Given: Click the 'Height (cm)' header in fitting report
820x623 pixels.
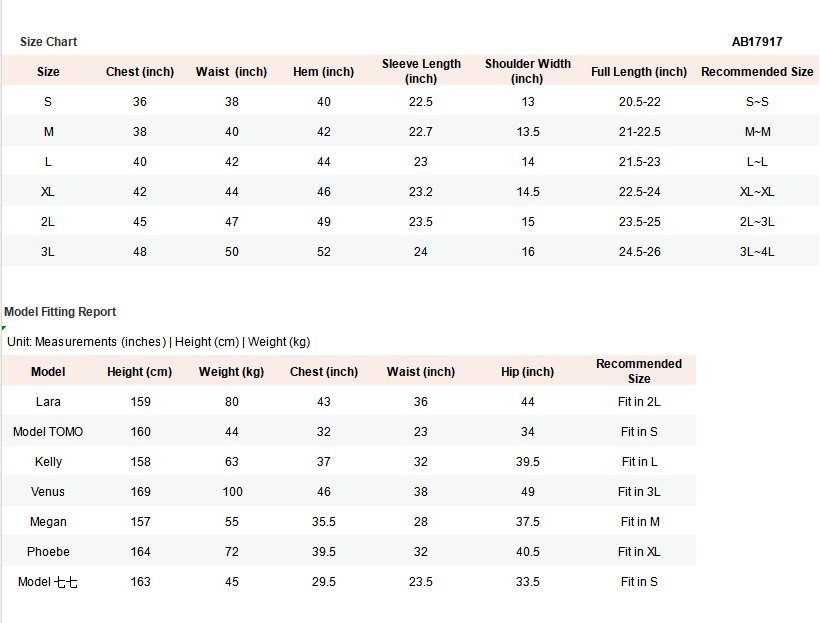Looking at the screenshot, I should tap(140, 372).
